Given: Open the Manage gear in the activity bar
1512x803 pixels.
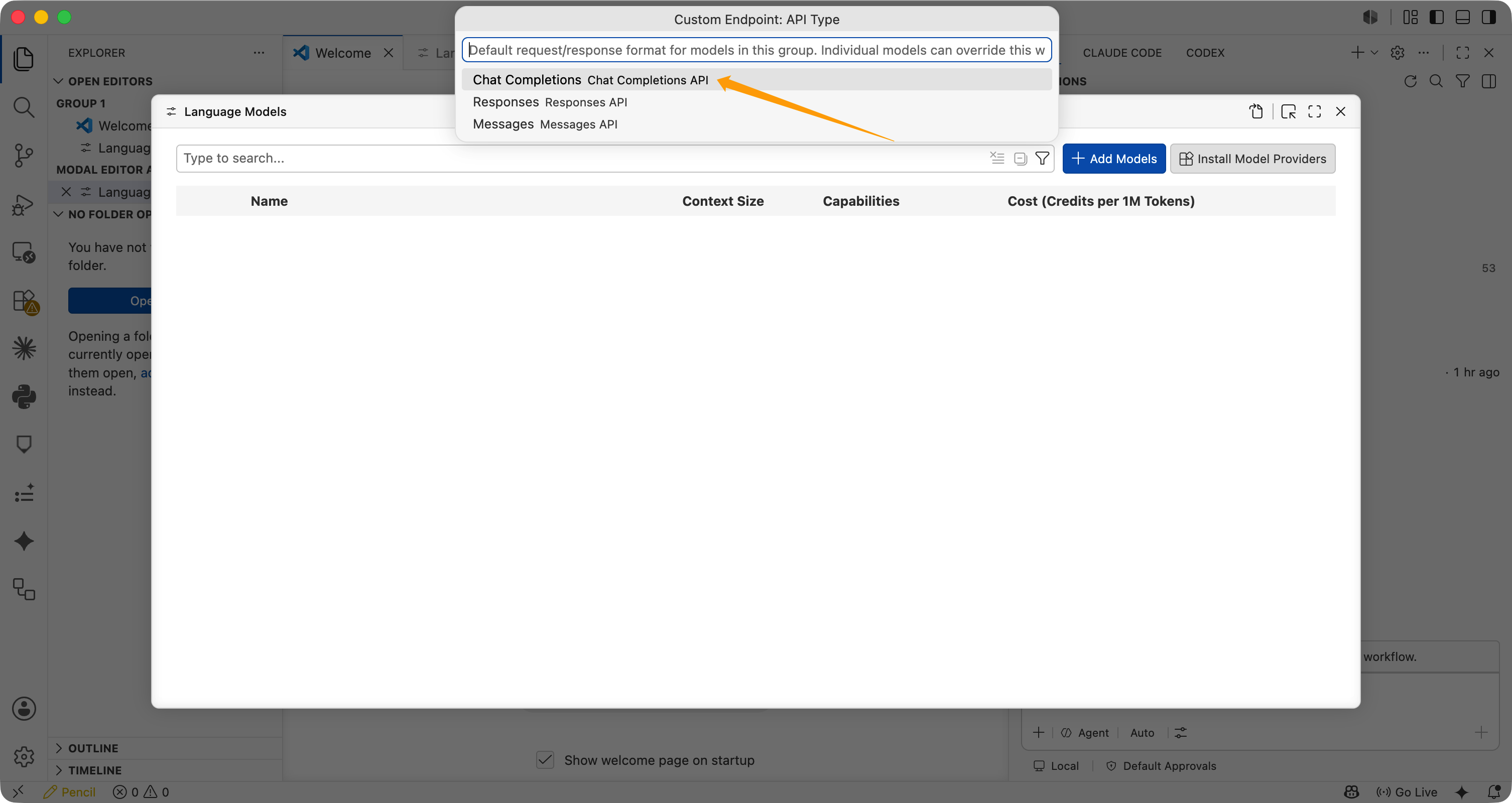Looking at the screenshot, I should pyautogui.click(x=24, y=757).
